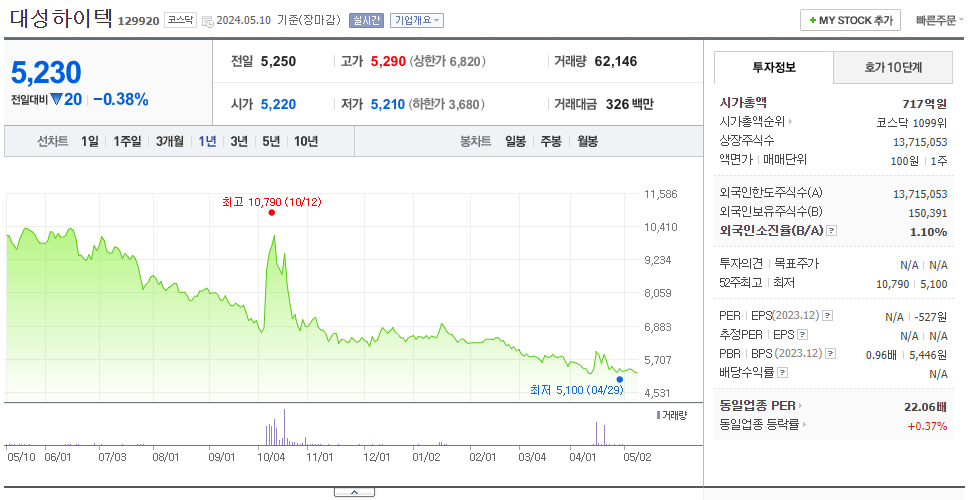Click 외국인소진율 value 1.10%
Screen dimensions: 968x500
[x=928, y=232]
